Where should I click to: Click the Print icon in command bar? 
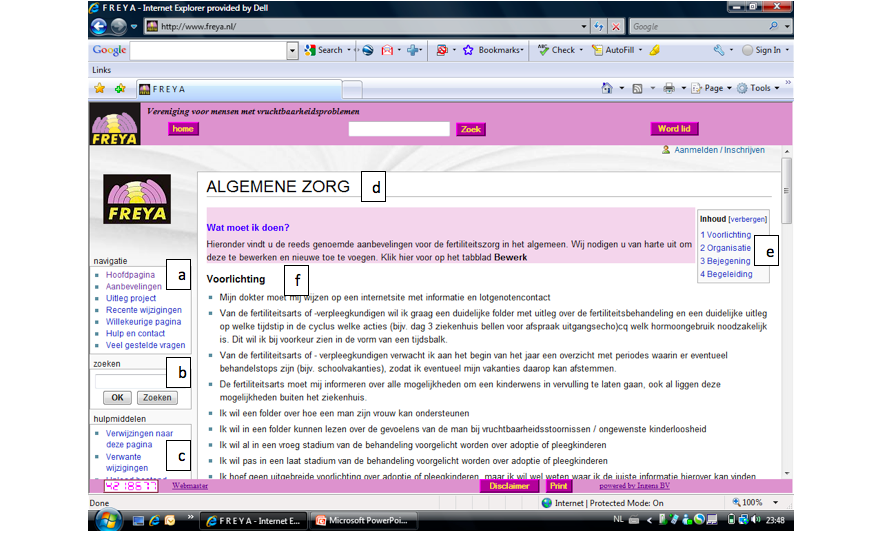(669, 88)
